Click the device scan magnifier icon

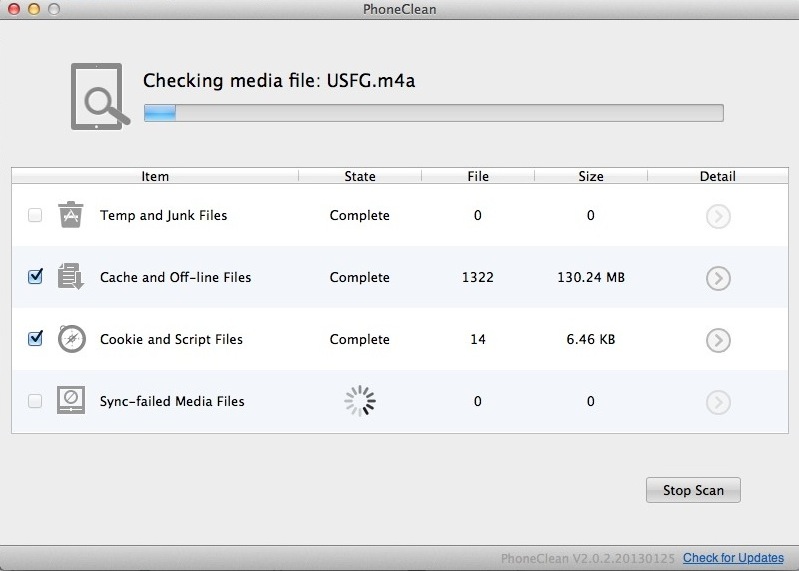tap(100, 96)
